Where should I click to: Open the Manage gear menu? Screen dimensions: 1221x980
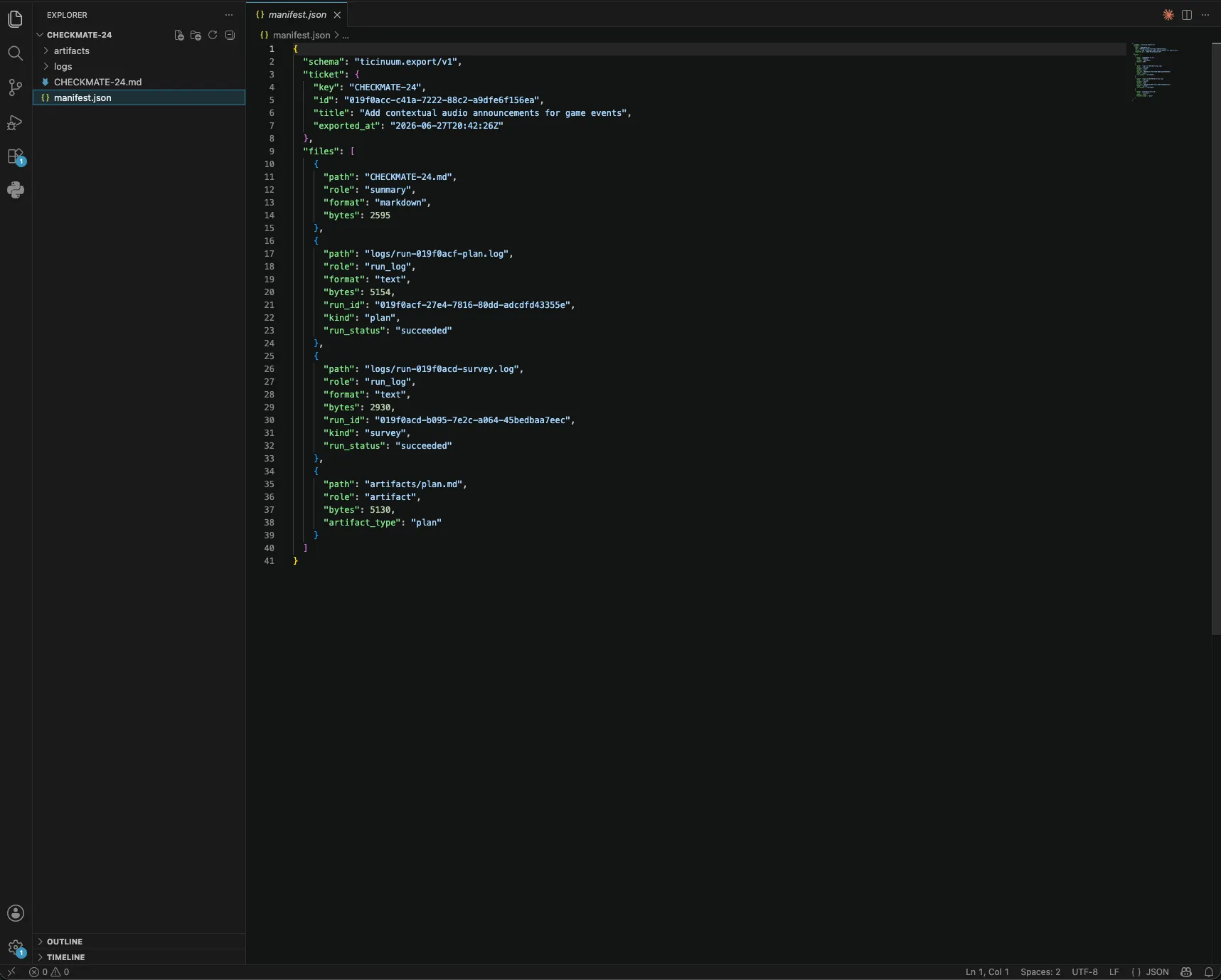coord(15,948)
